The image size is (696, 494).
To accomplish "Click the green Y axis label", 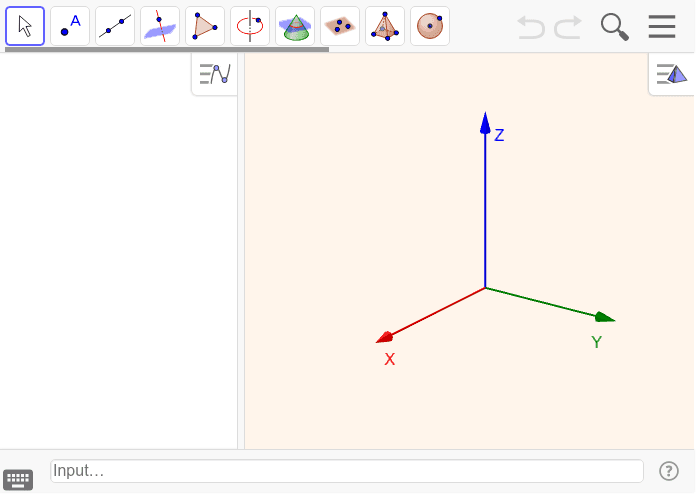I will point(597,342).
